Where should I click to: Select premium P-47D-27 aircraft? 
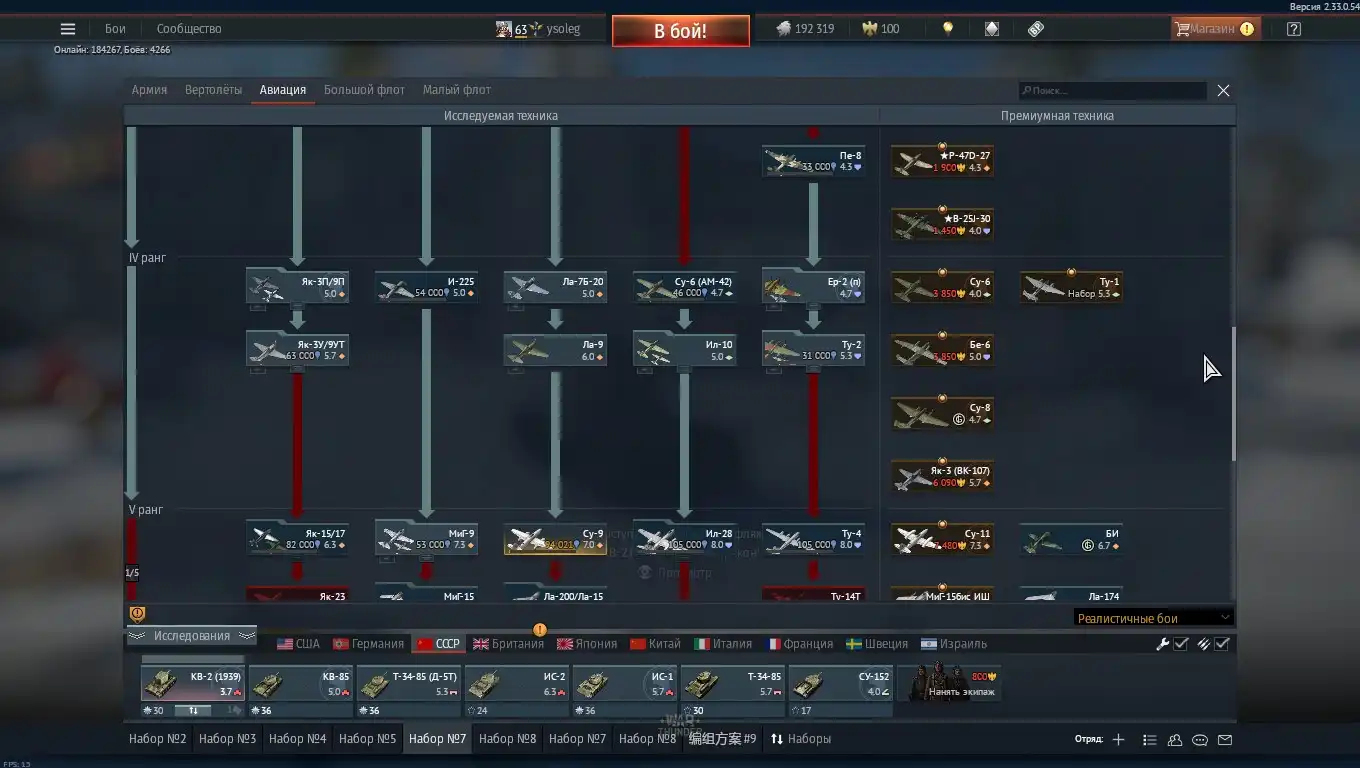coord(942,161)
